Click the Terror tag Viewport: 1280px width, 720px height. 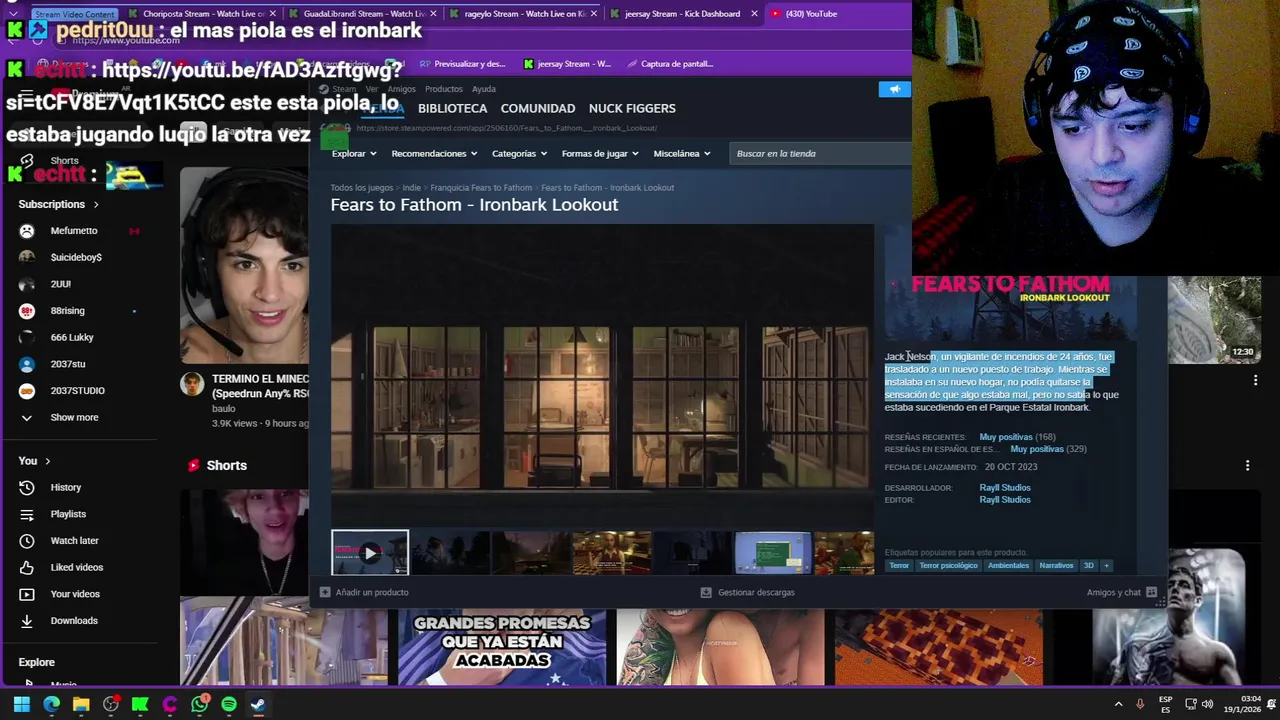[899, 565]
